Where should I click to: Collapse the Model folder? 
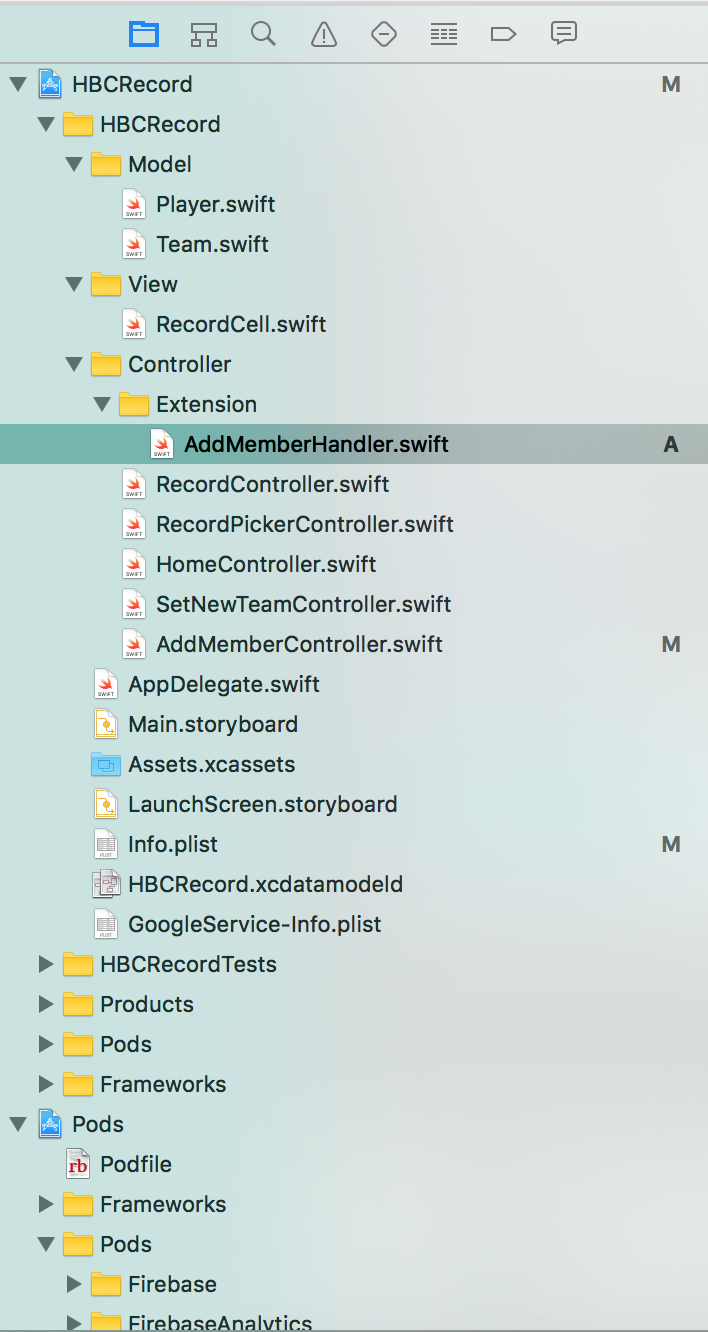tap(74, 164)
